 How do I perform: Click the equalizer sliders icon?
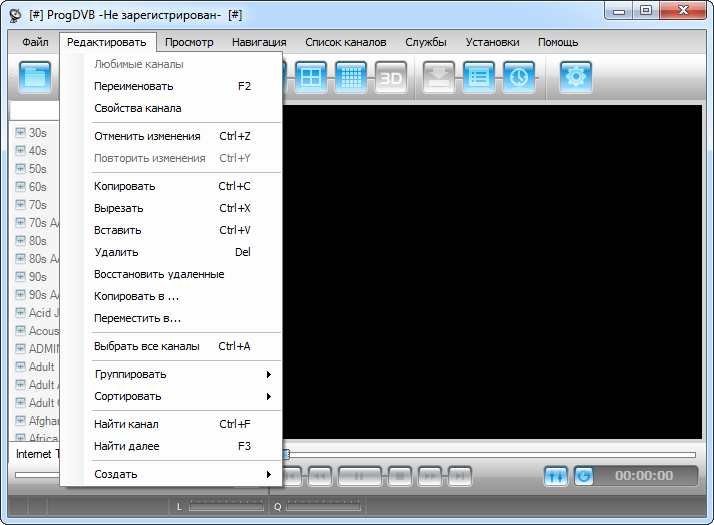click(556, 476)
